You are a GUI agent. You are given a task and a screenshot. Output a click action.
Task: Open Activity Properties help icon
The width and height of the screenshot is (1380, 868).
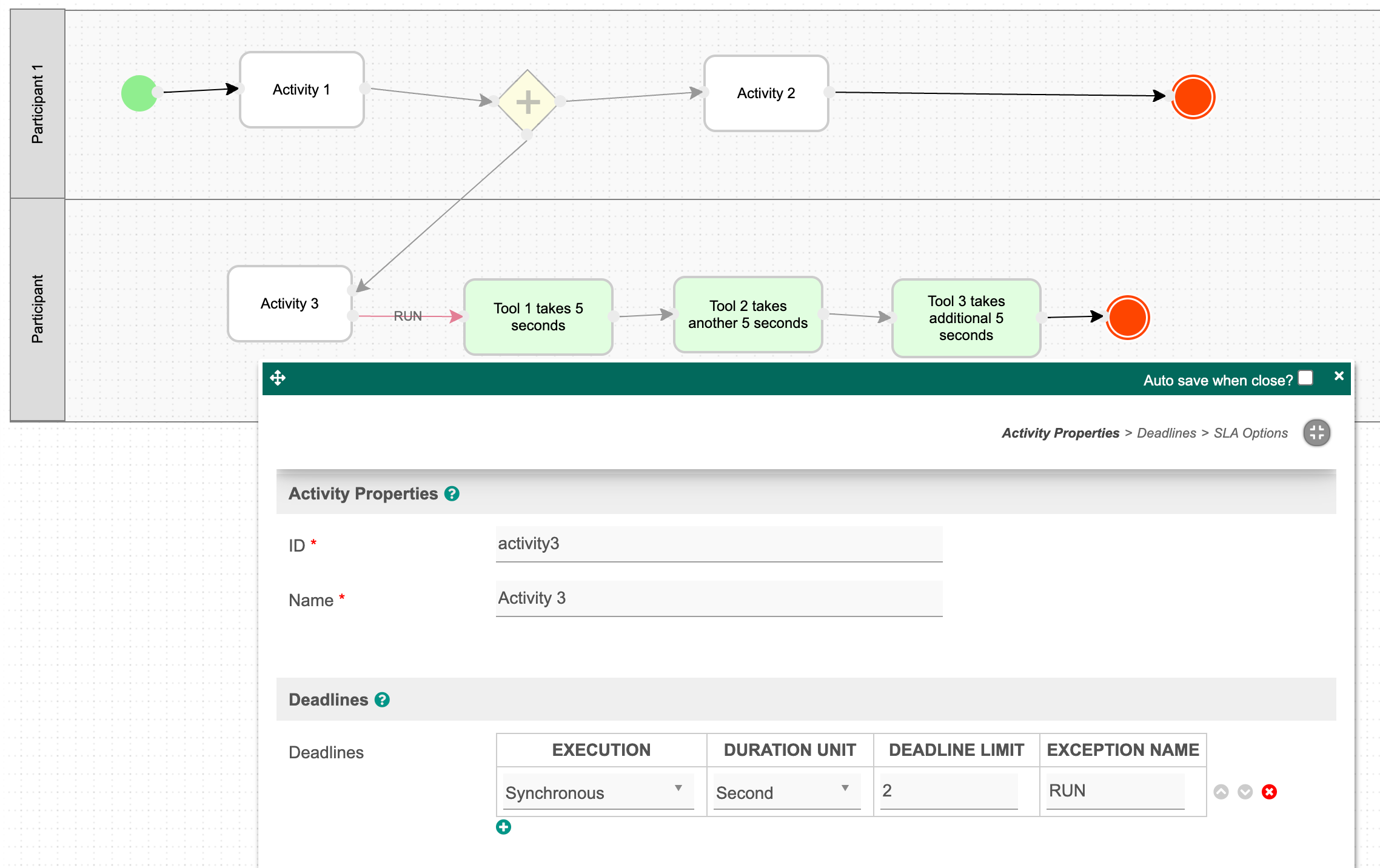(x=452, y=494)
